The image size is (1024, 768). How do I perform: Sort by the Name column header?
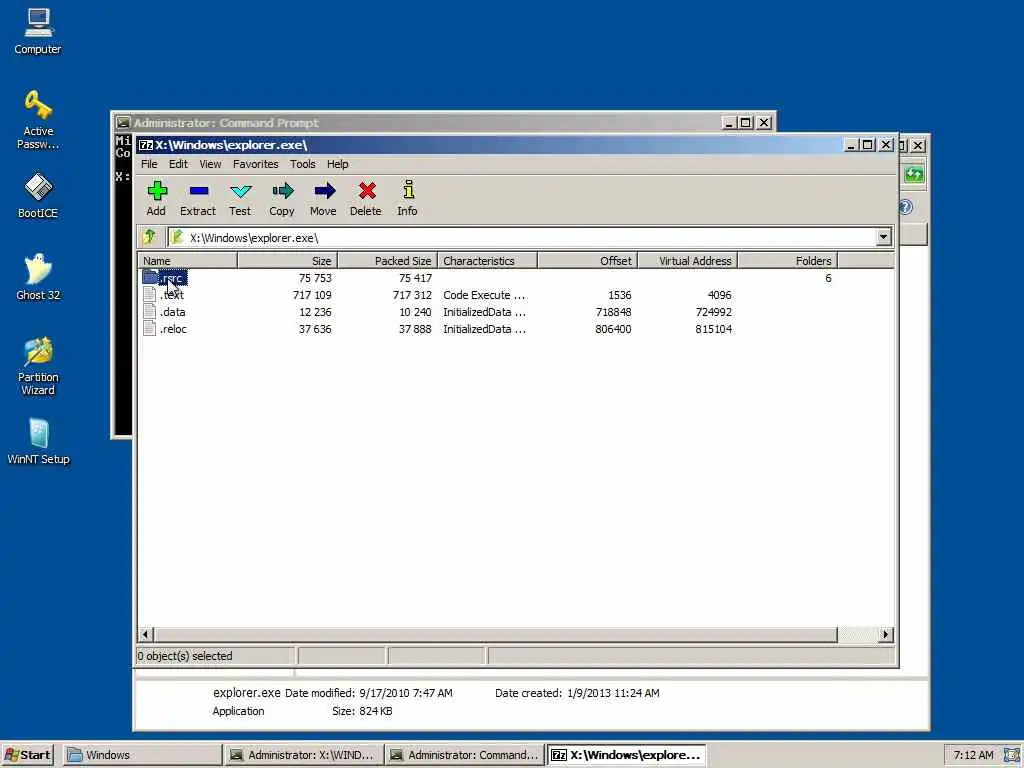click(187, 261)
